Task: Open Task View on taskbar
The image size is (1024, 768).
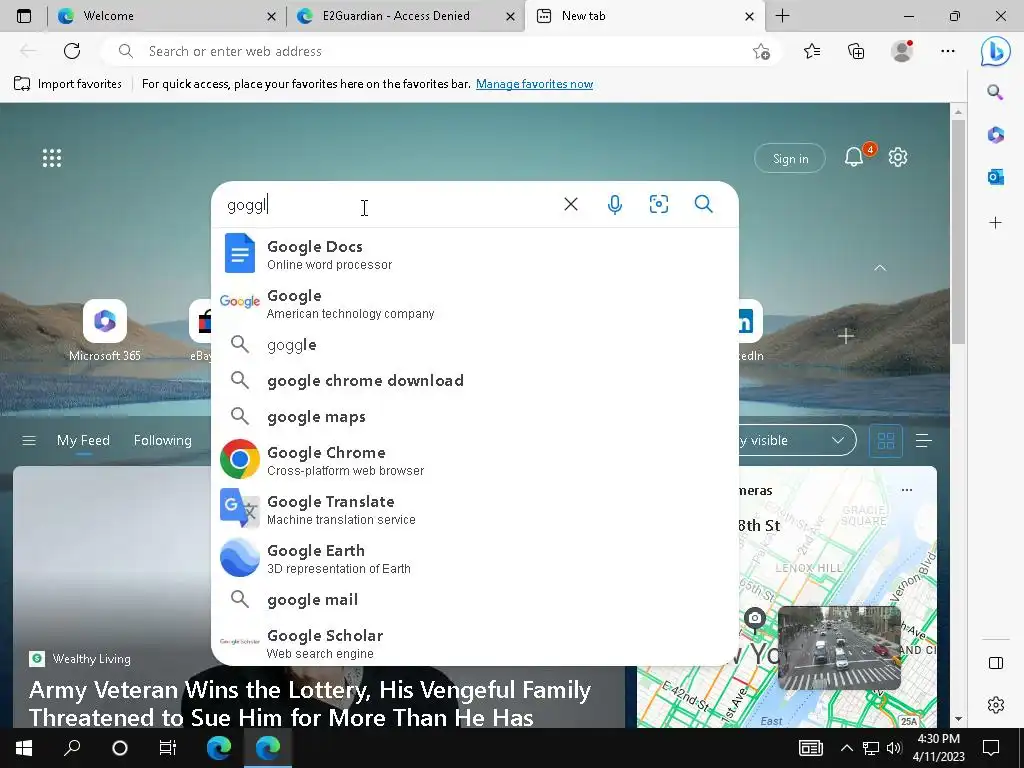Action: pos(168,748)
